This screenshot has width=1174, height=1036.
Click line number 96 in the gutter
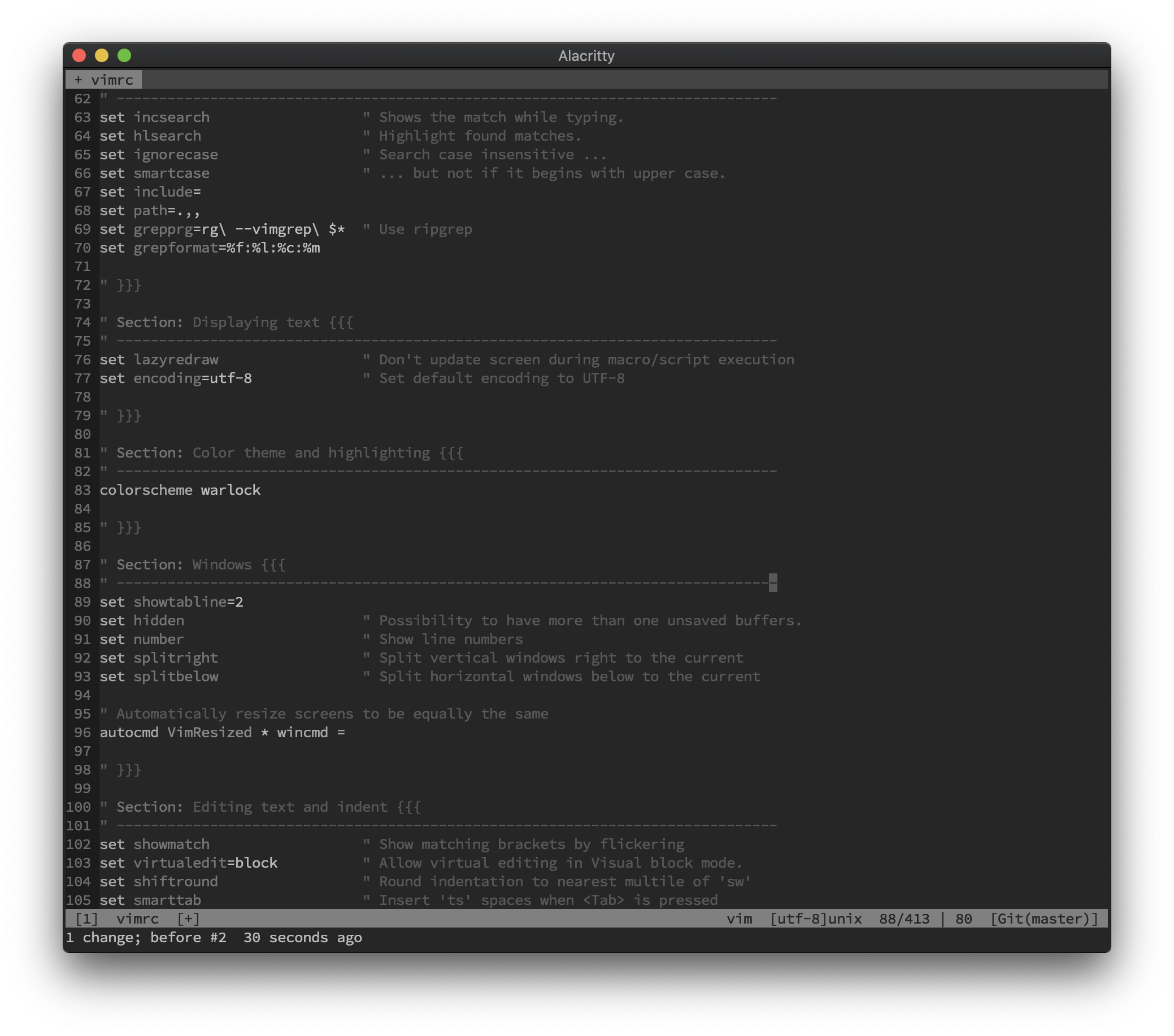[82, 732]
